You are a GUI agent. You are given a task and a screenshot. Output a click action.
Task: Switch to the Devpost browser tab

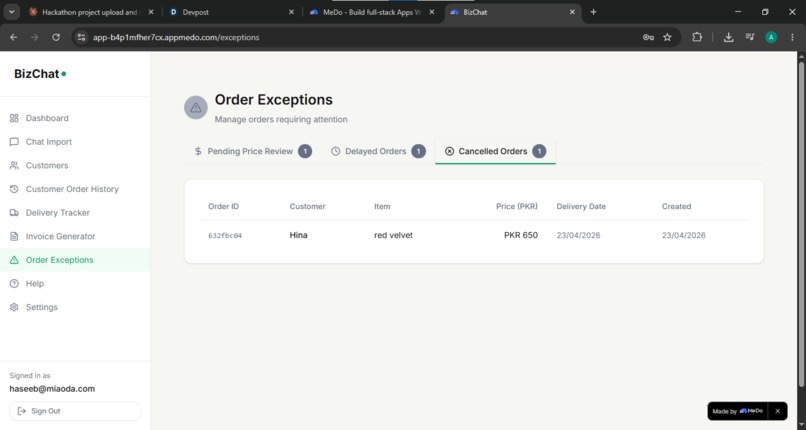tap(230, 12)
